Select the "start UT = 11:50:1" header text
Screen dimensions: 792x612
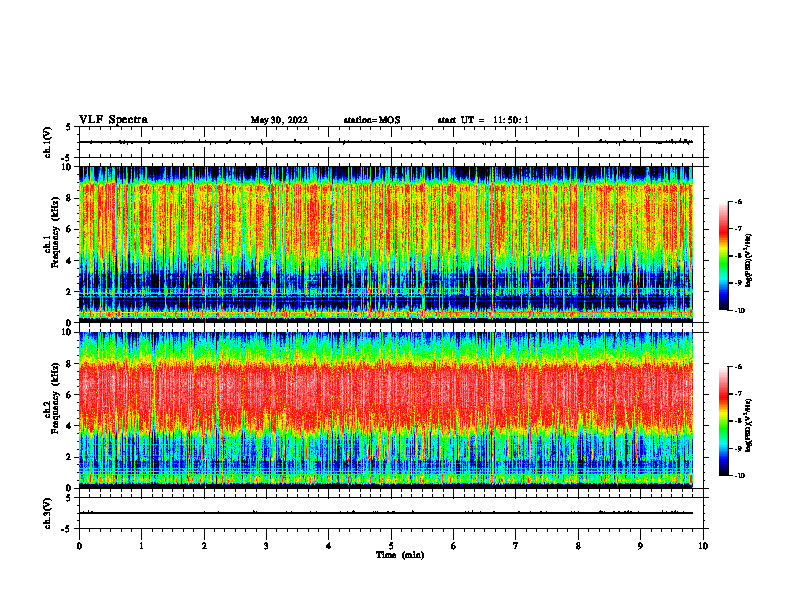pos(483,120)
